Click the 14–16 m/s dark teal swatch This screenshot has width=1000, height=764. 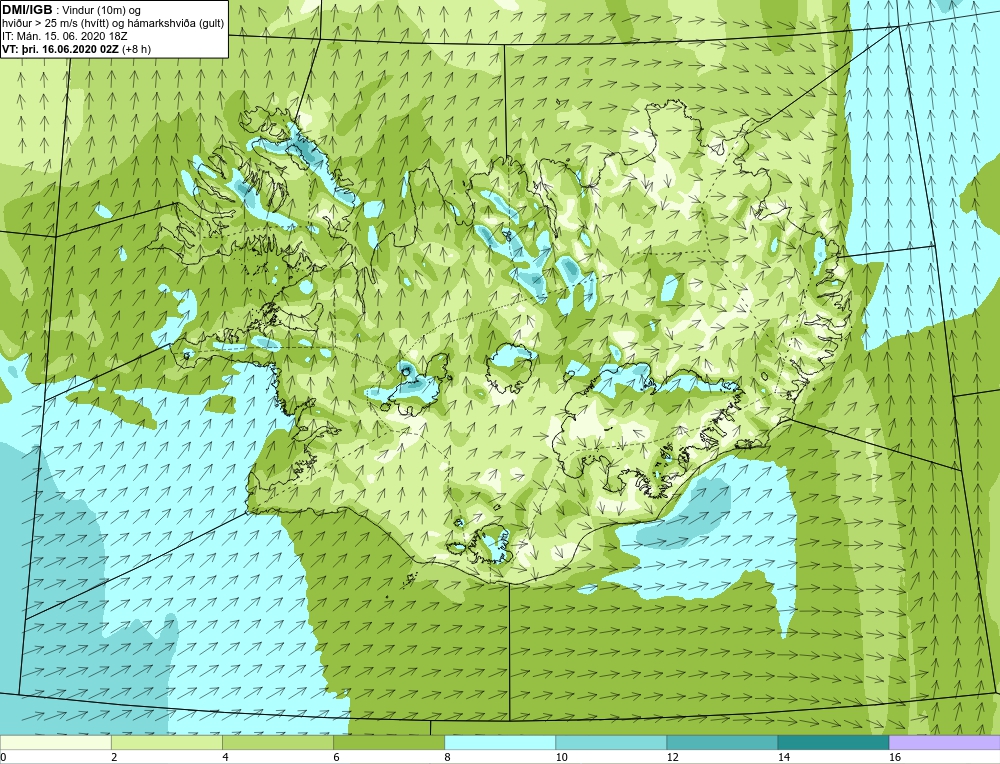coord(833,742)
